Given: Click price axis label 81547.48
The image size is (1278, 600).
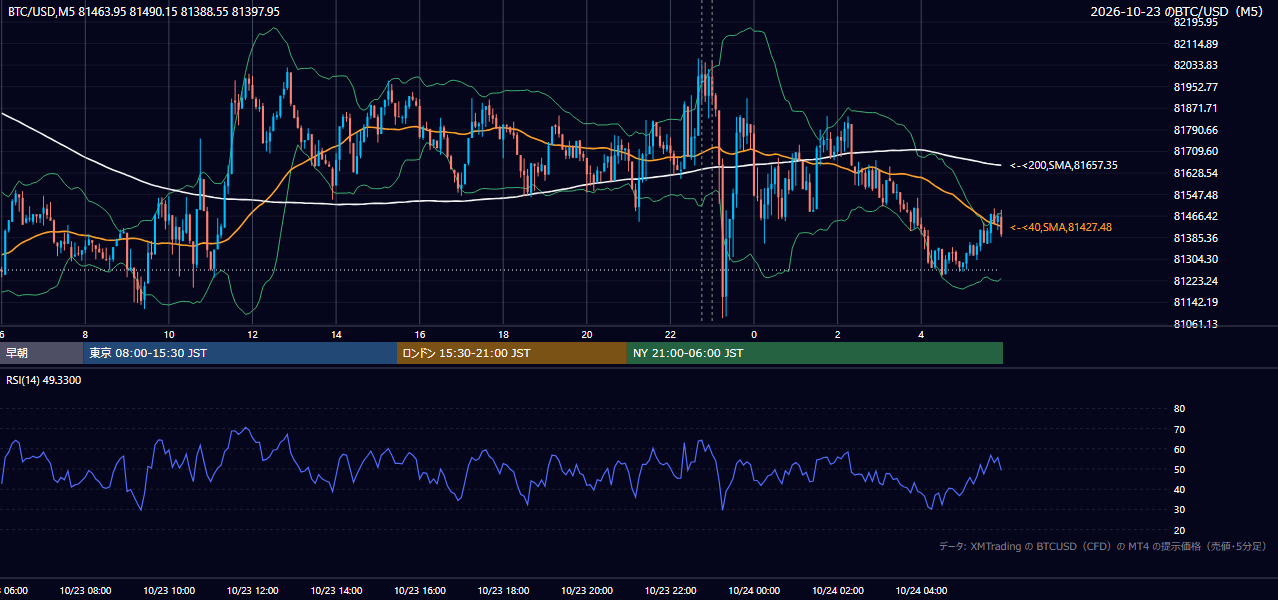Looking at the screenshot, I should click(1196, 195).
